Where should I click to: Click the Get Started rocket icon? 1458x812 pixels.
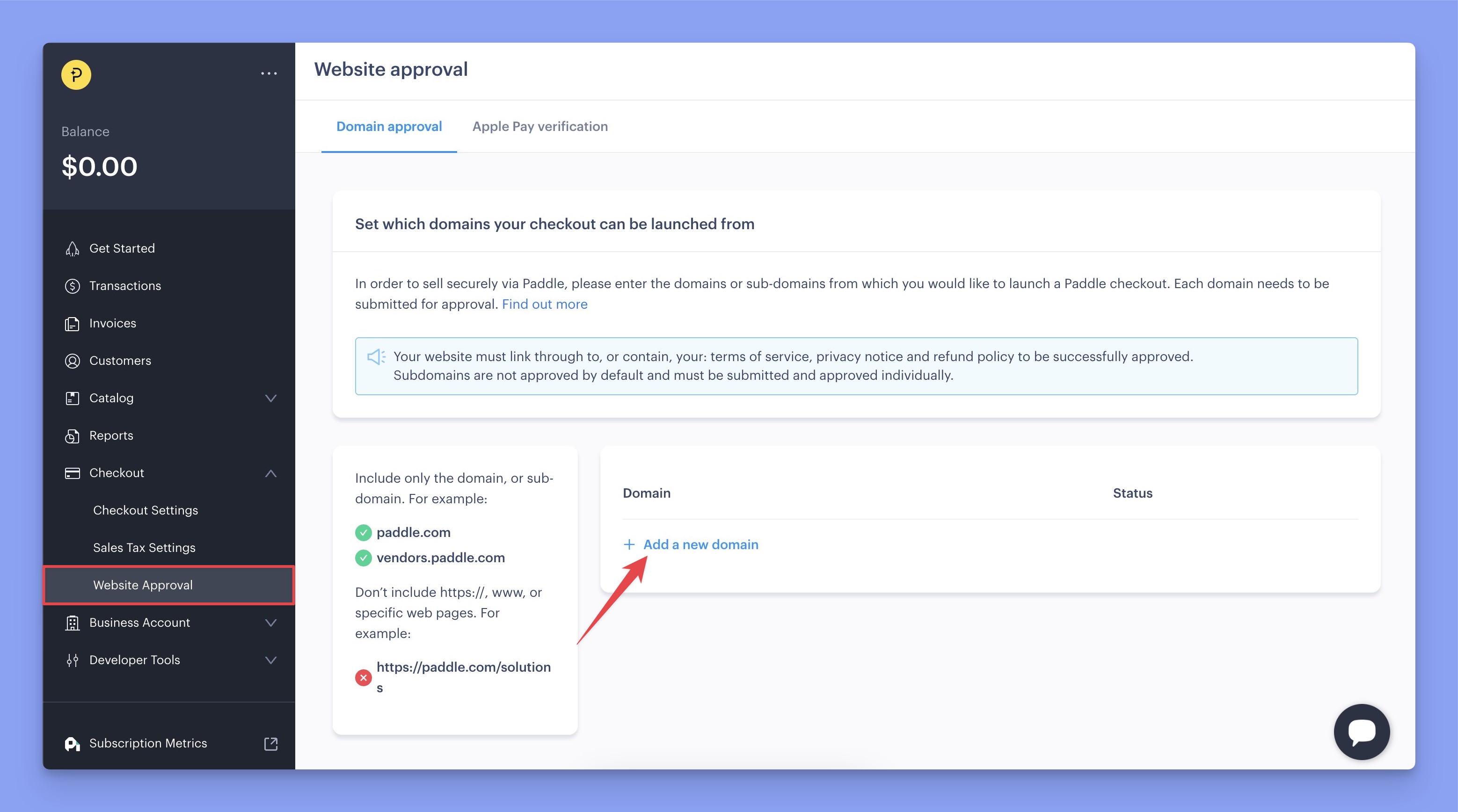pos(73,248)
